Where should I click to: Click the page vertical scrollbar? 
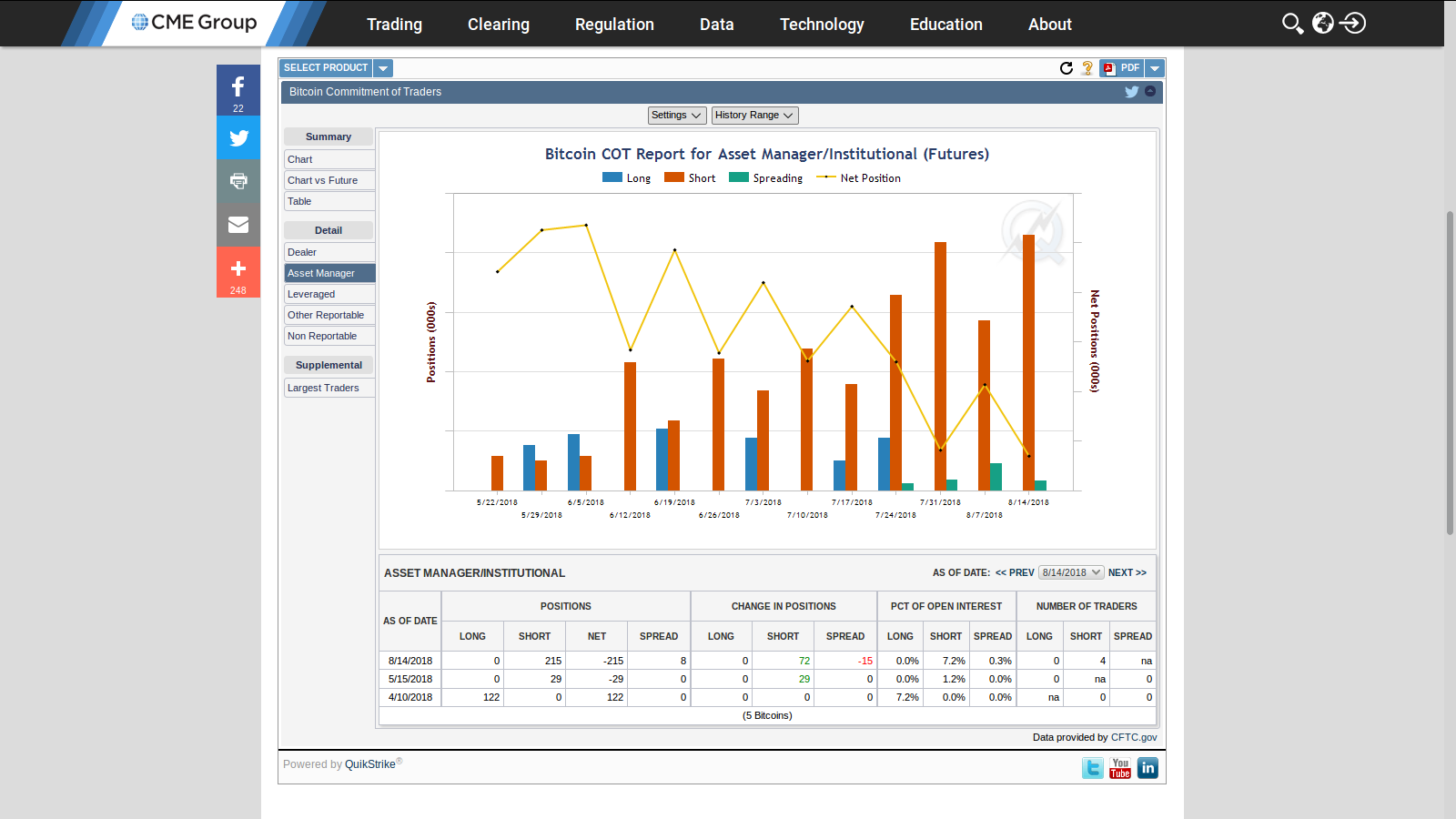tap(1450, 373)
